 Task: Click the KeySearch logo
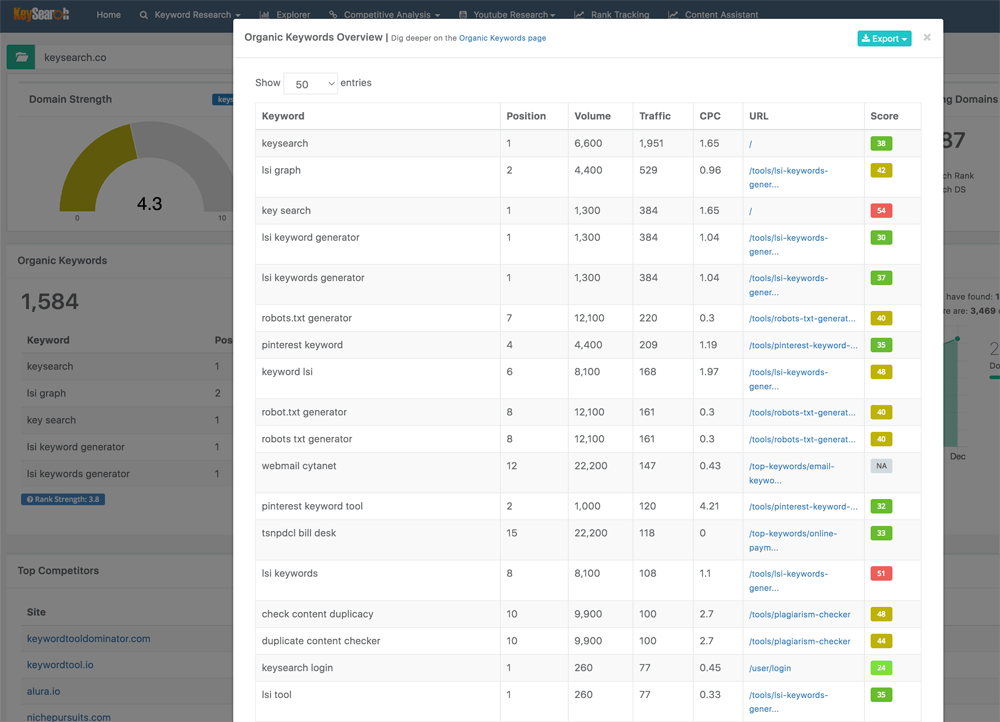41,14
